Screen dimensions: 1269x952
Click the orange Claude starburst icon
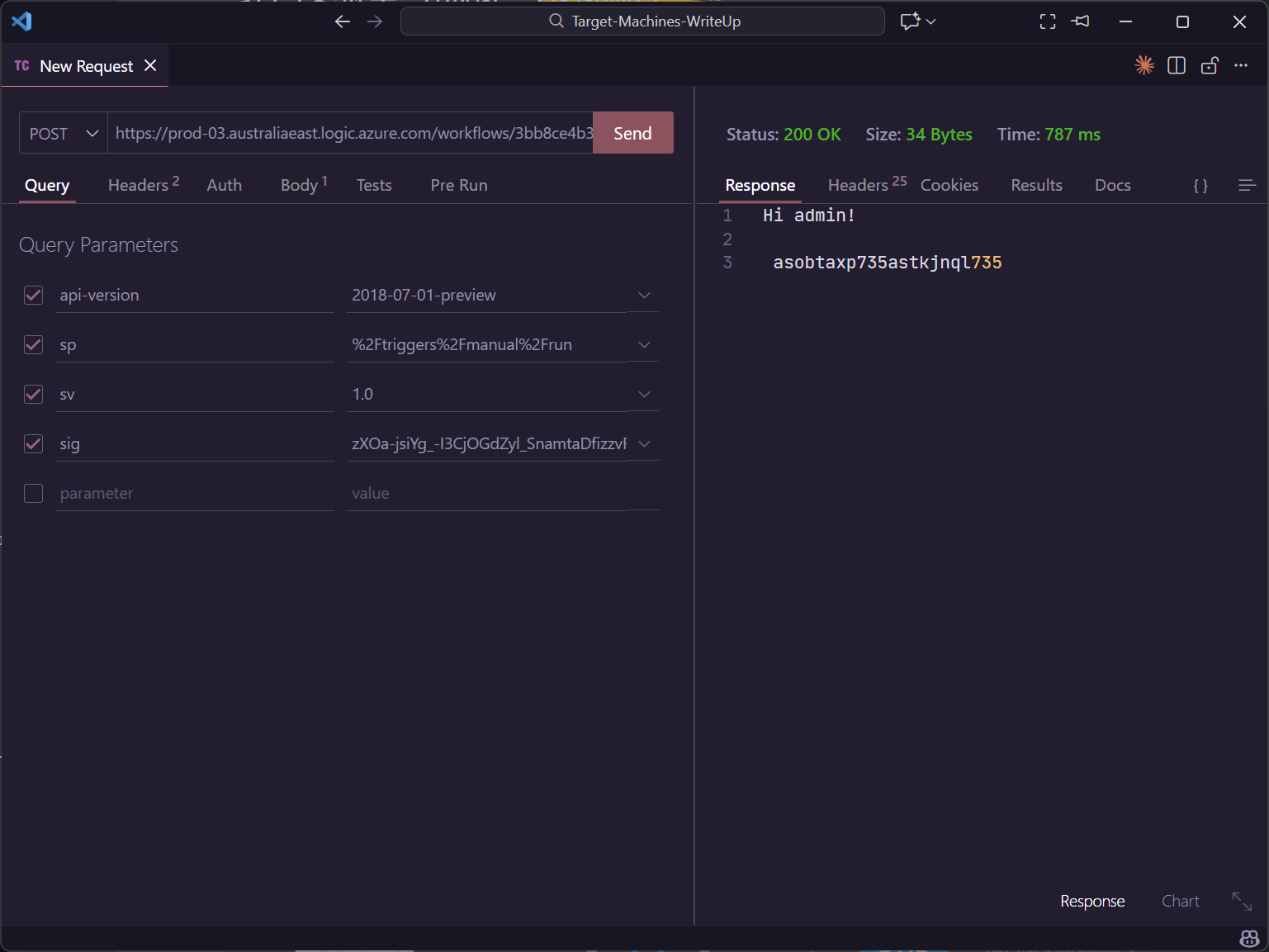1144,65
